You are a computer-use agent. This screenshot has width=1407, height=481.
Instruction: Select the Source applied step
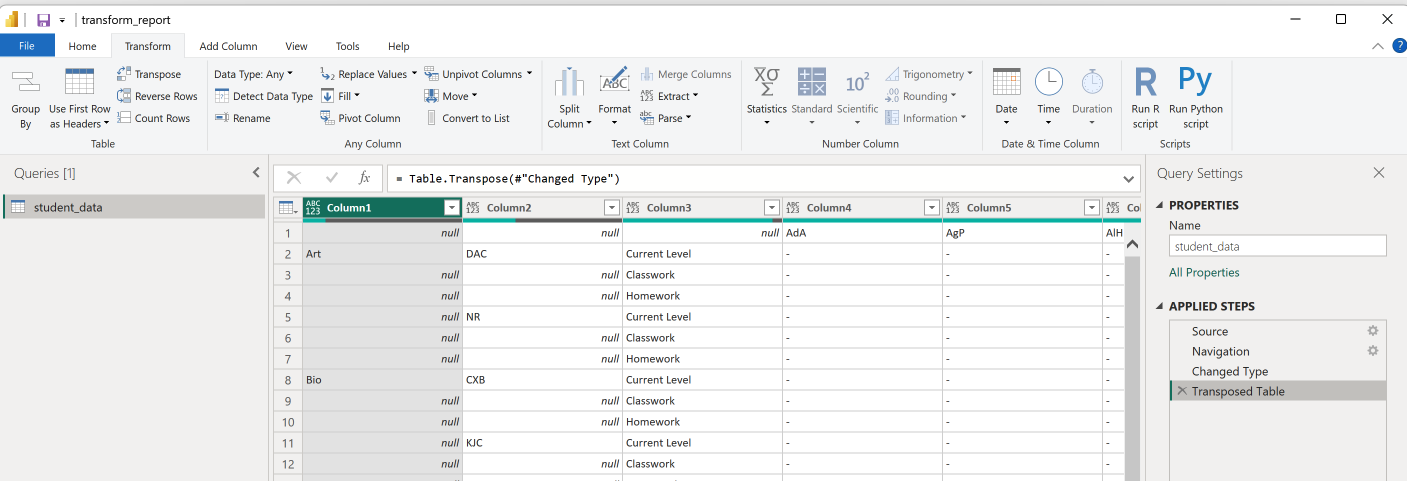[1278, 331]
